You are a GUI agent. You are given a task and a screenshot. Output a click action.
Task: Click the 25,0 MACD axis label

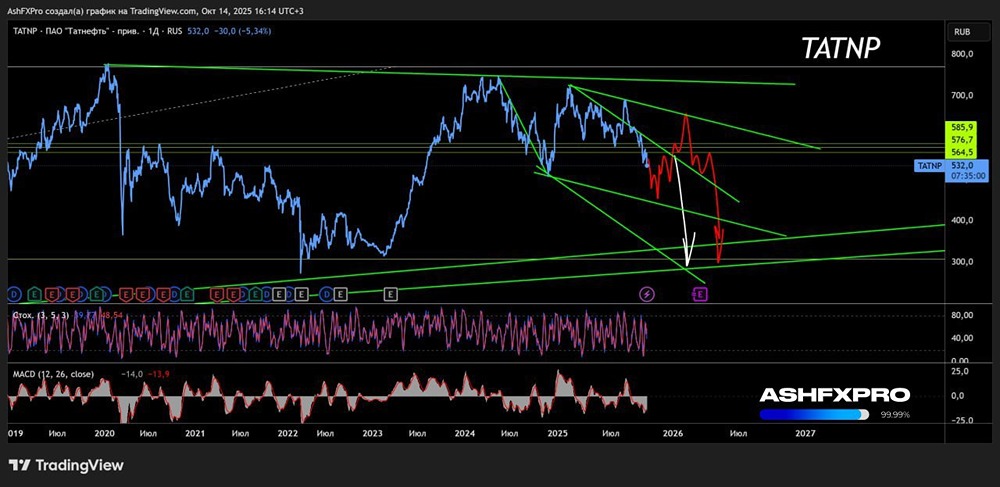[962, 370]
